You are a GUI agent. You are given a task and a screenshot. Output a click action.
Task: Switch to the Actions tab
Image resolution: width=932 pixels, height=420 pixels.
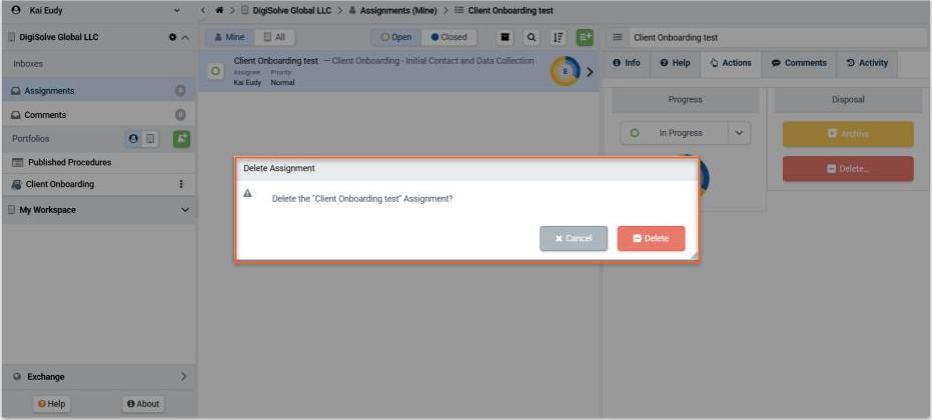[731, 63]
